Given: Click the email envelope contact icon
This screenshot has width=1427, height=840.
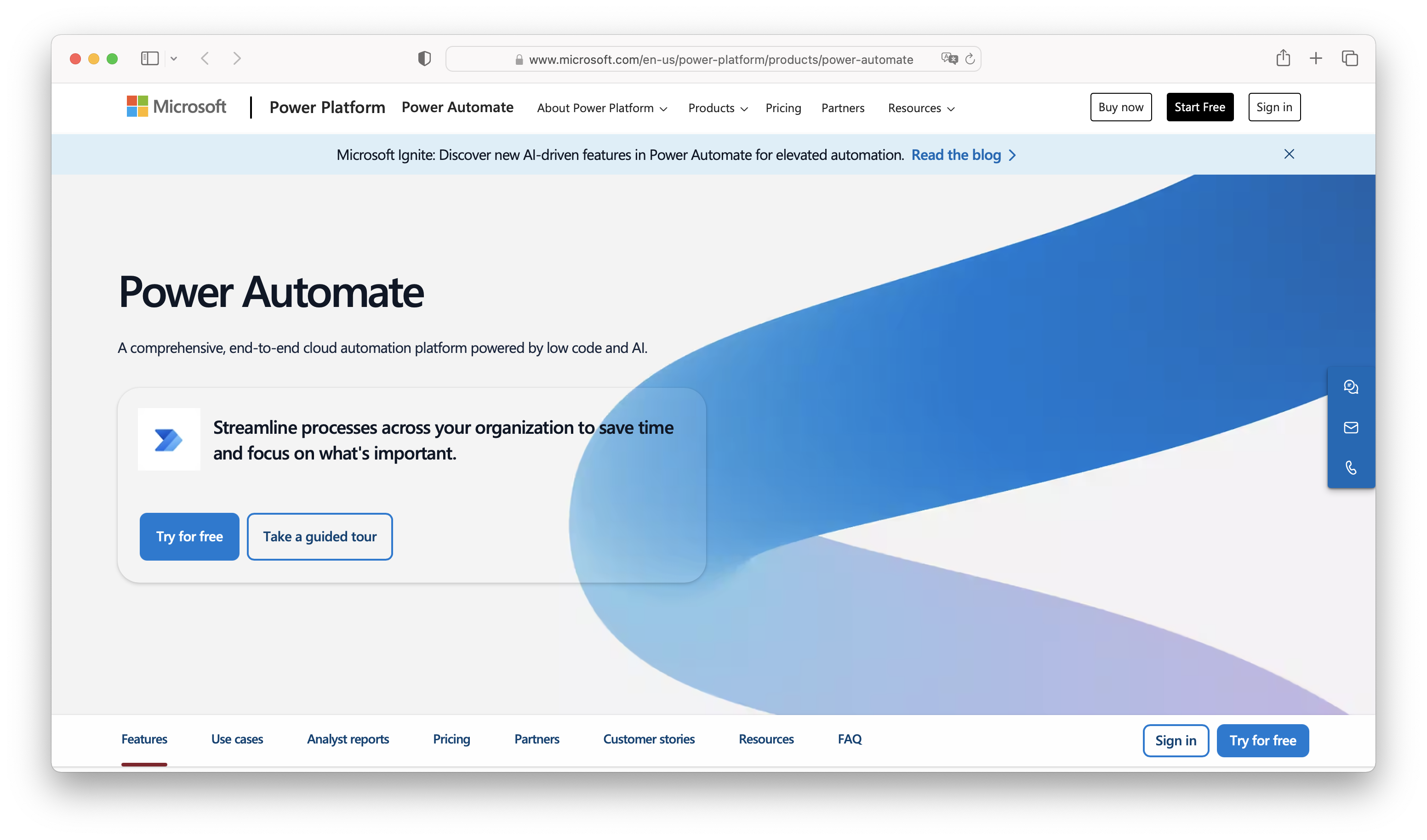Looking at the screenshot, I should point(1351,427).
